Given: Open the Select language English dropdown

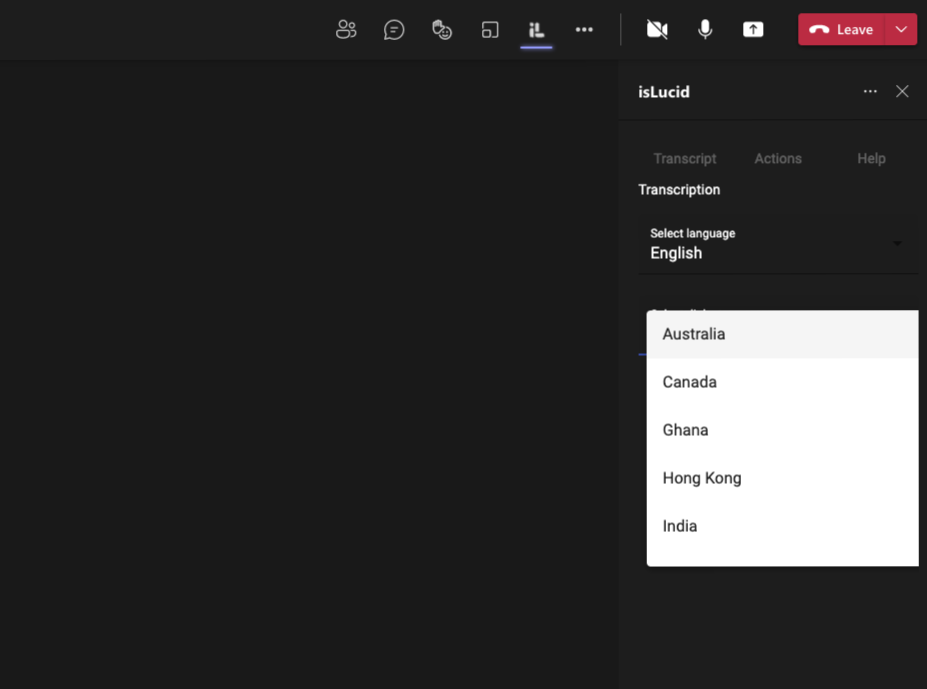Looking at the screenshot, I should tap(778, 245).
